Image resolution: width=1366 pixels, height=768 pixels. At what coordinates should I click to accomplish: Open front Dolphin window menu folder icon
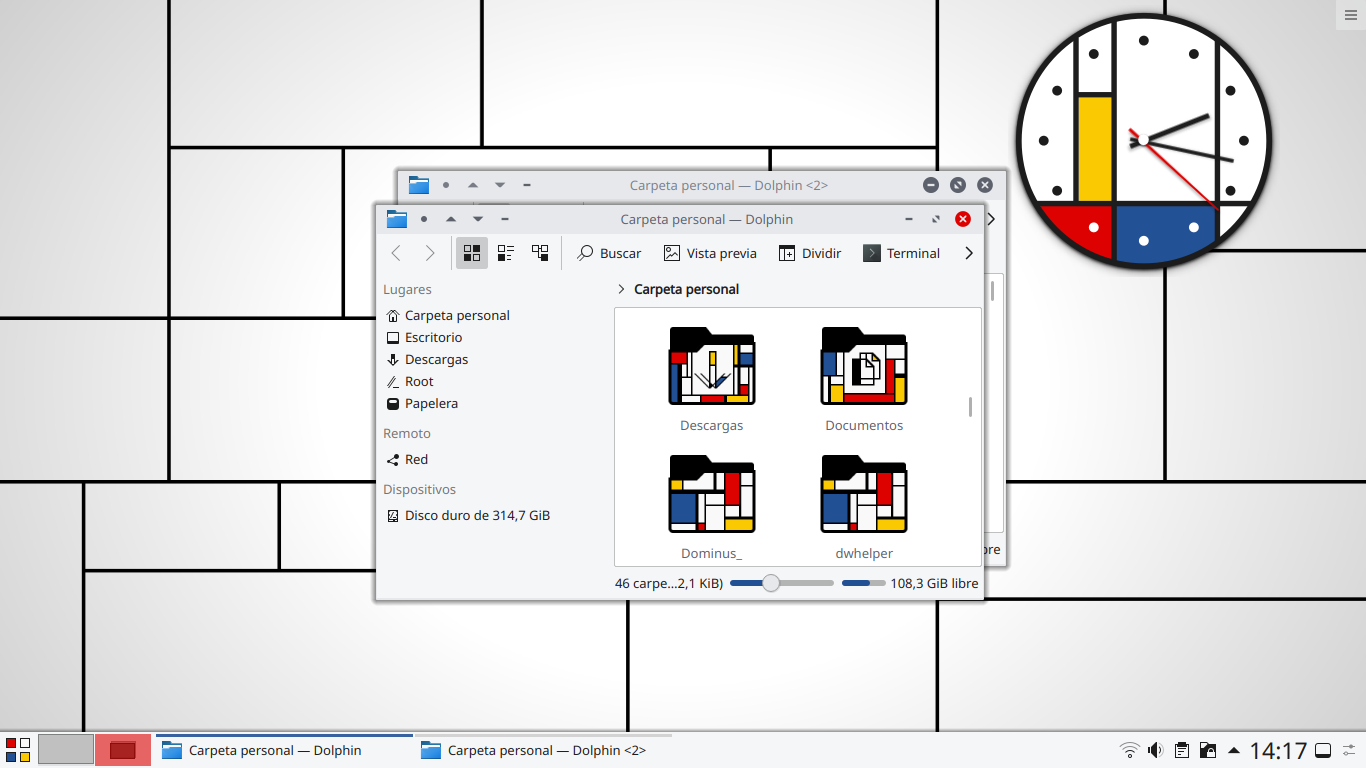click(397, 219)
